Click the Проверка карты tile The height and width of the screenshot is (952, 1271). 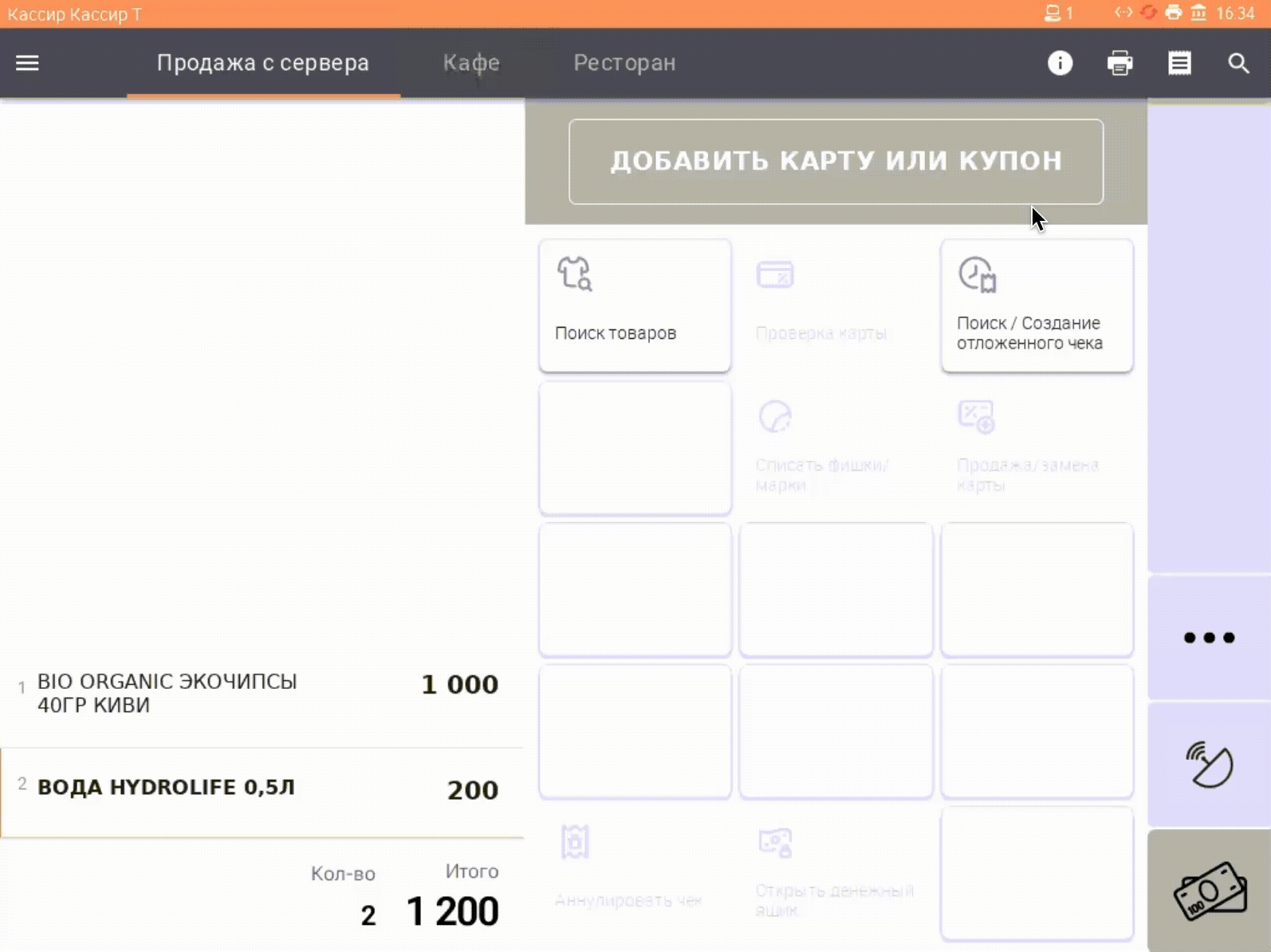tap(836, 305)
